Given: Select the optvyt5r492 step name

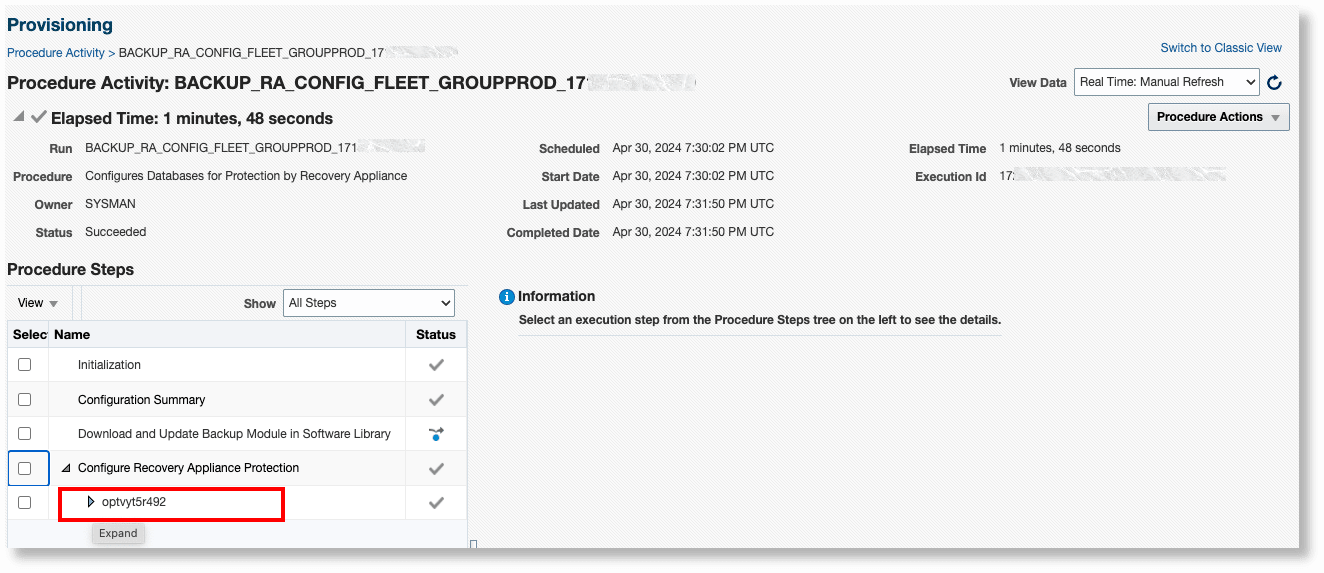Looking at the screenshot, I should pyautogui.click(x=134, y=502).
